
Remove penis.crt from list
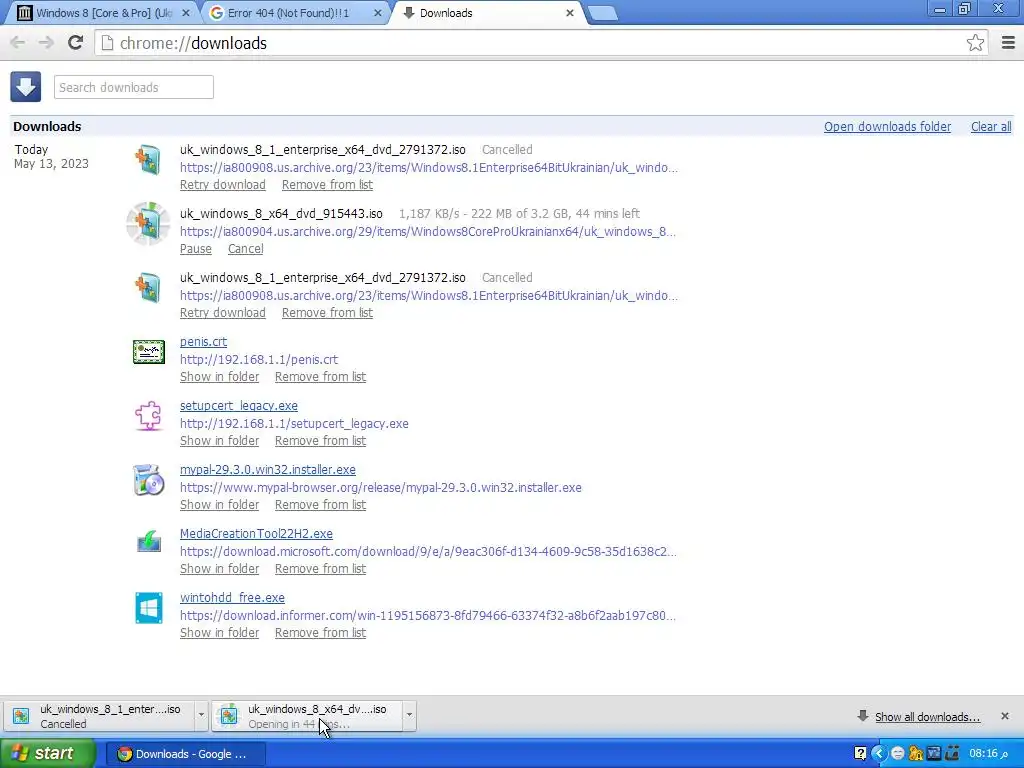[x=320, y=377]
